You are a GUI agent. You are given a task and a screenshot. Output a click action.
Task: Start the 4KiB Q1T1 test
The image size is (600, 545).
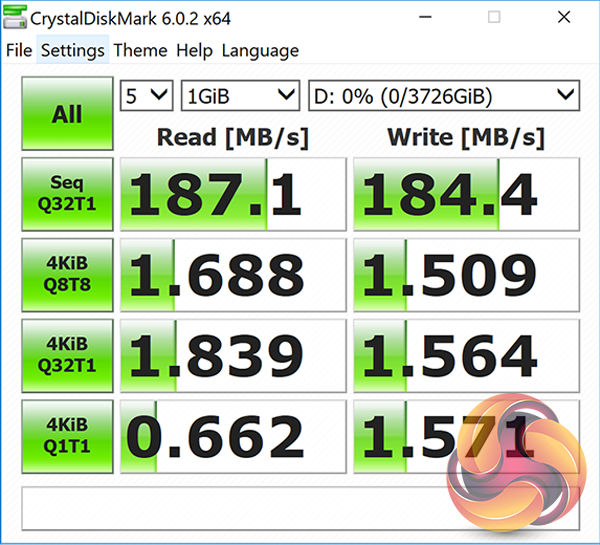tap(67, 436)
